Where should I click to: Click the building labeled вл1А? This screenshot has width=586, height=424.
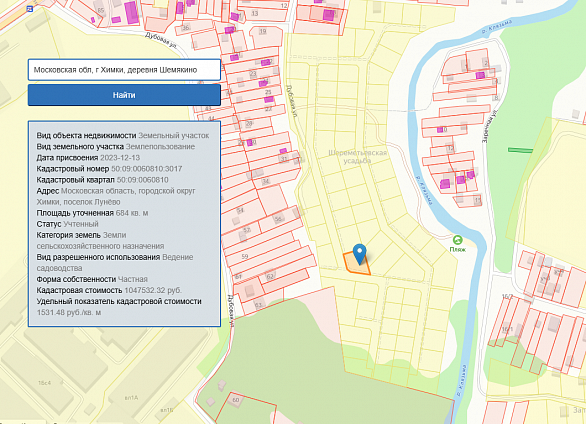coord(131,398)
